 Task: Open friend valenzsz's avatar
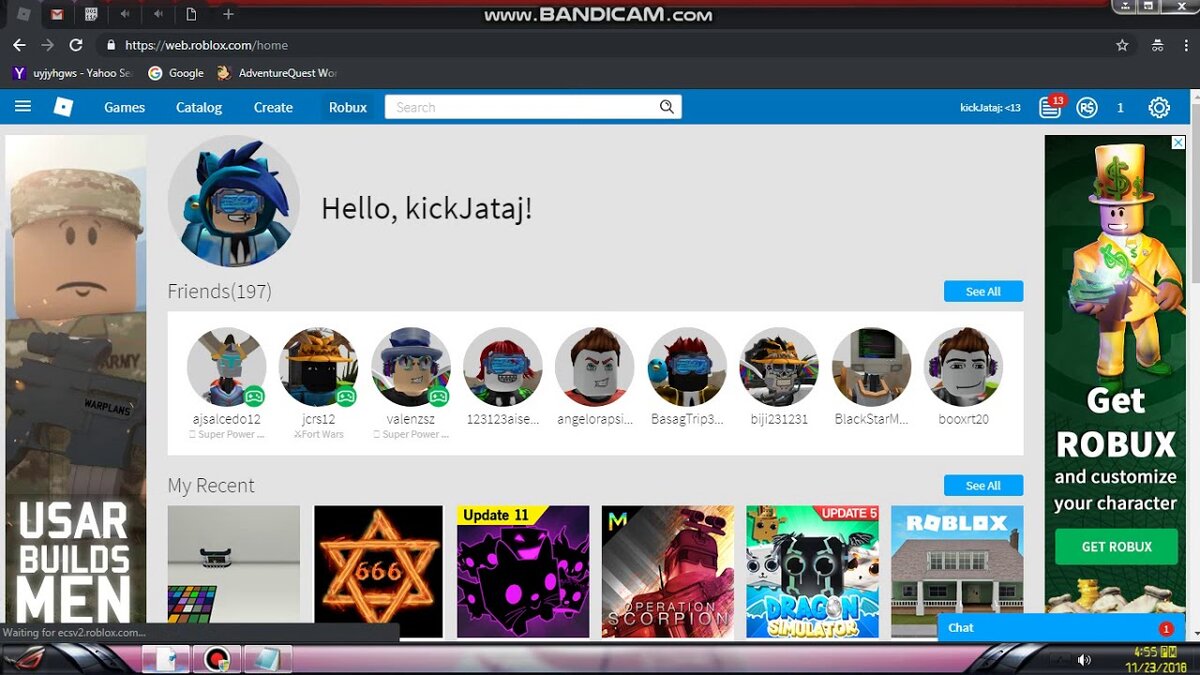pos(411,367)
